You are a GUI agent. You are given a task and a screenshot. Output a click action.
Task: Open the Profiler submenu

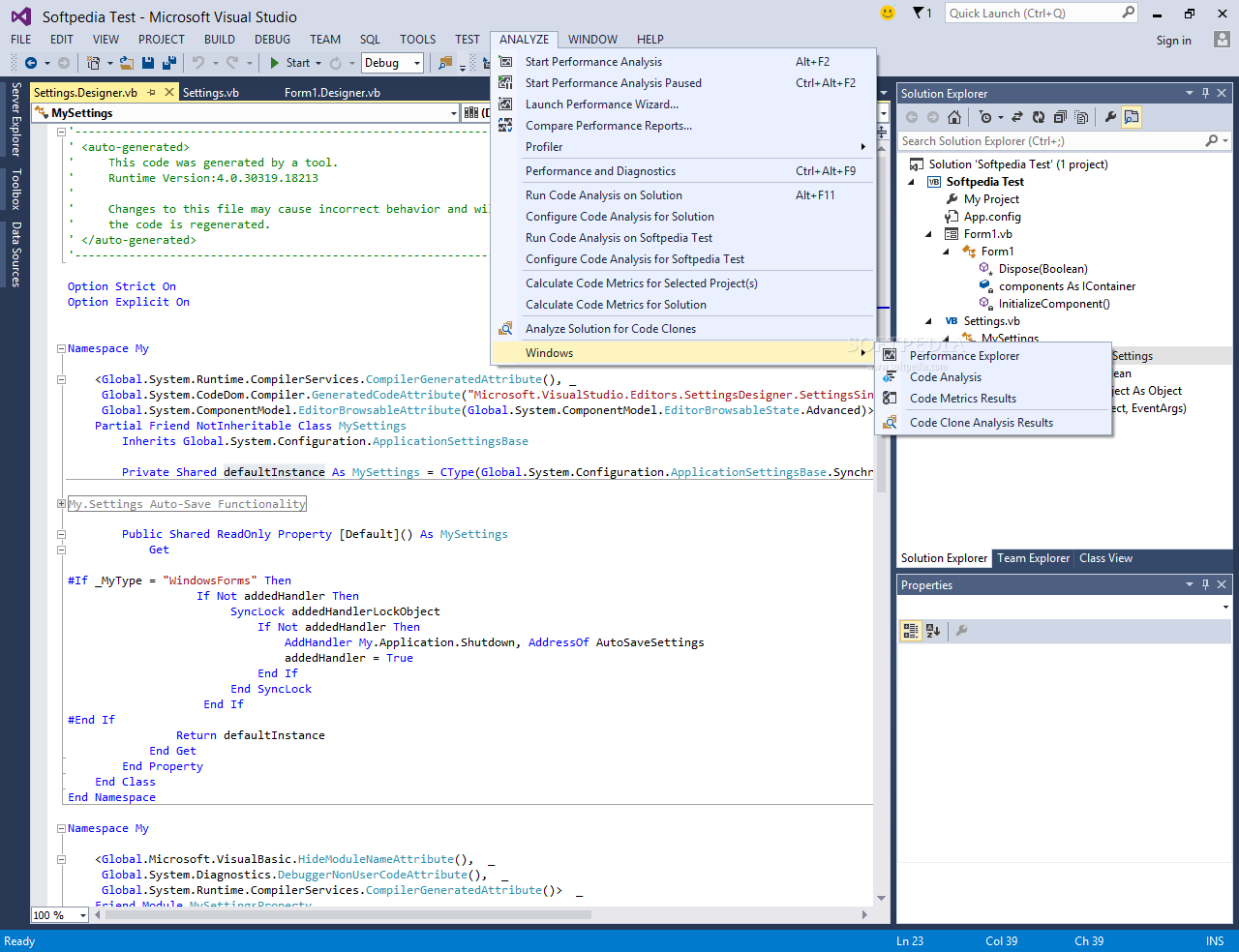(684, 147)
